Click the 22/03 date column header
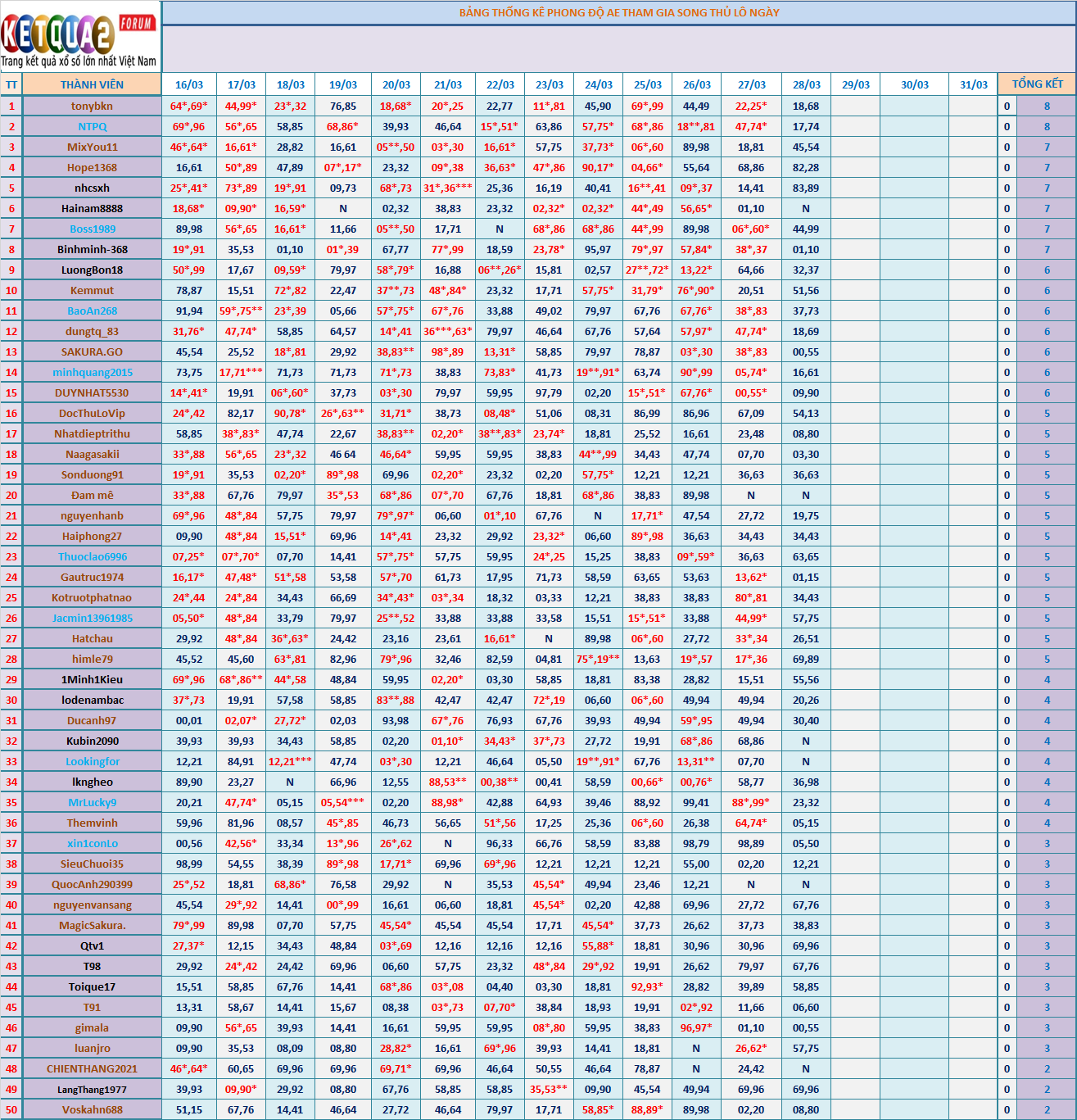This screenshot has width=1077, height=1120. click(500, 84)
